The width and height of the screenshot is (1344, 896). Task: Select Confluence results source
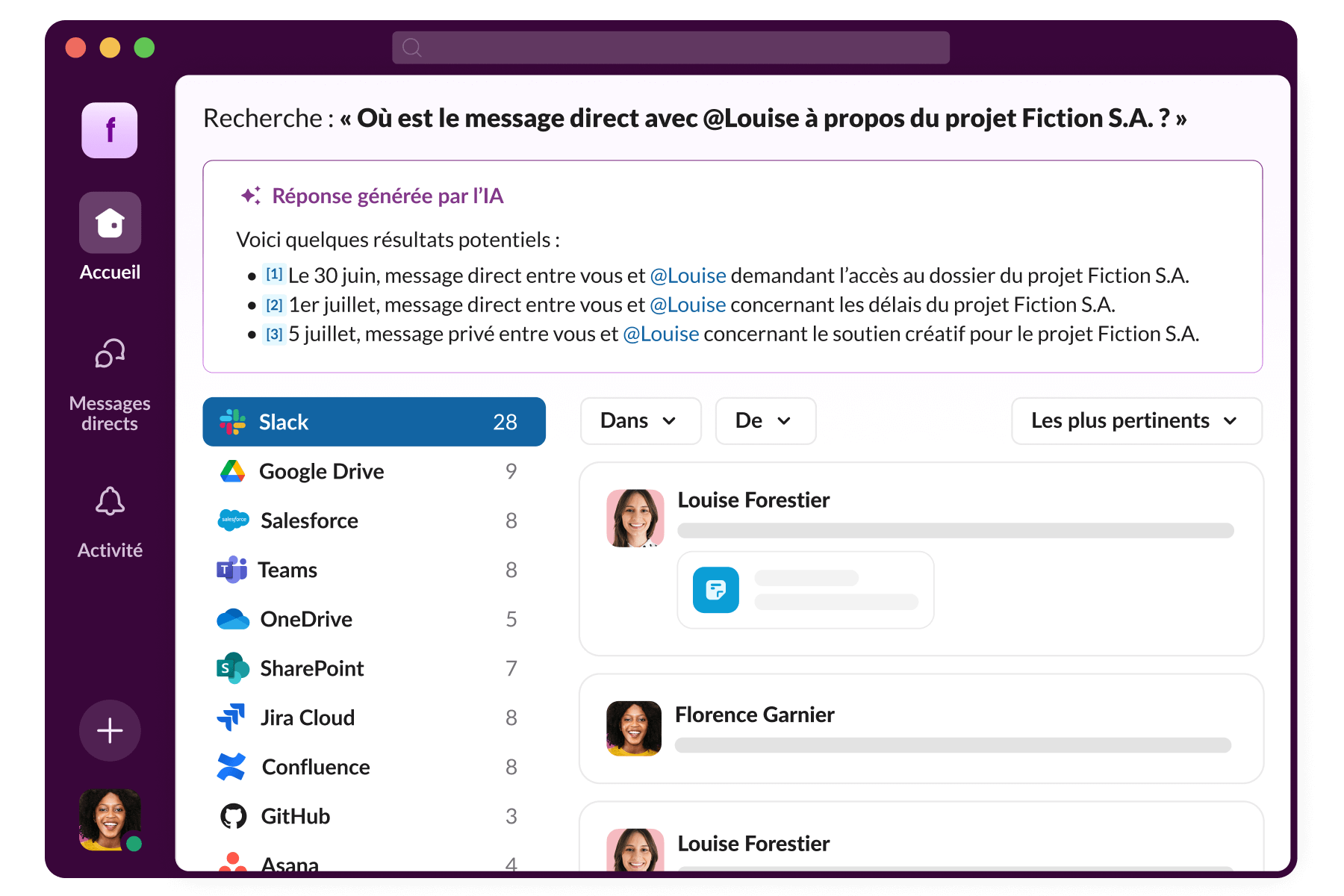click(x=374, y=767)
